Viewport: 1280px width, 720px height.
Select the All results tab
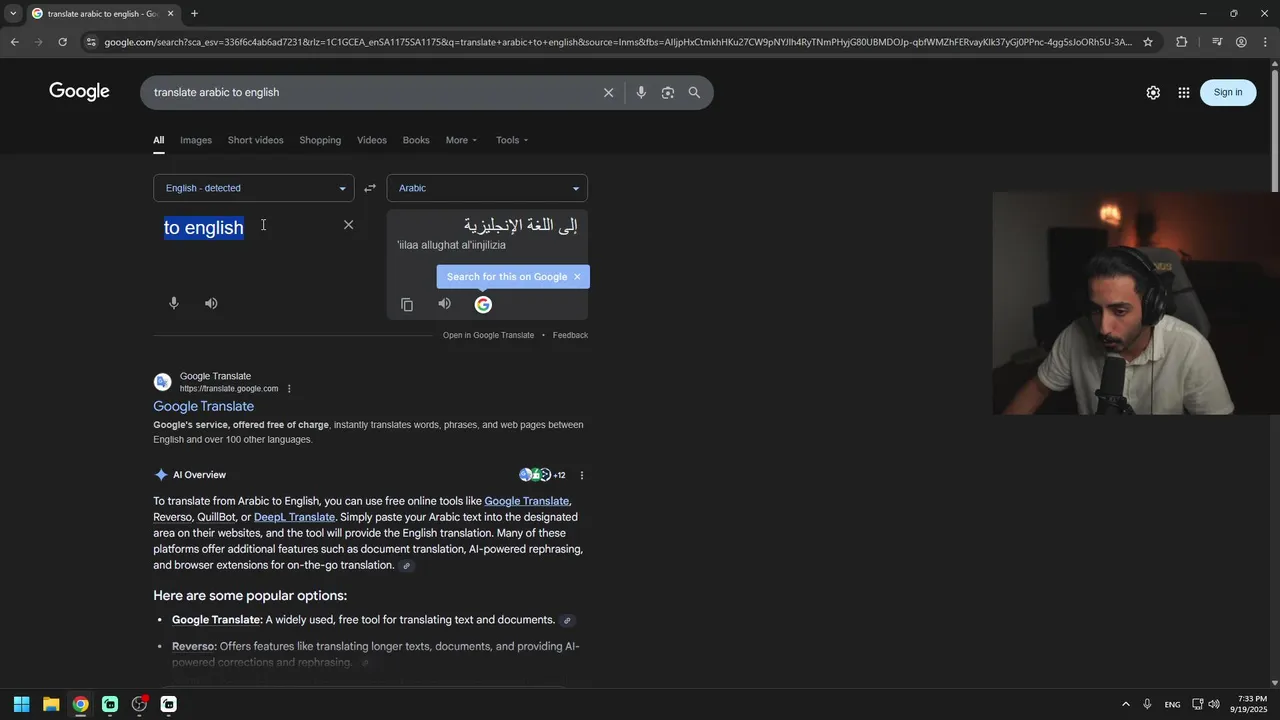click(158, 140)
